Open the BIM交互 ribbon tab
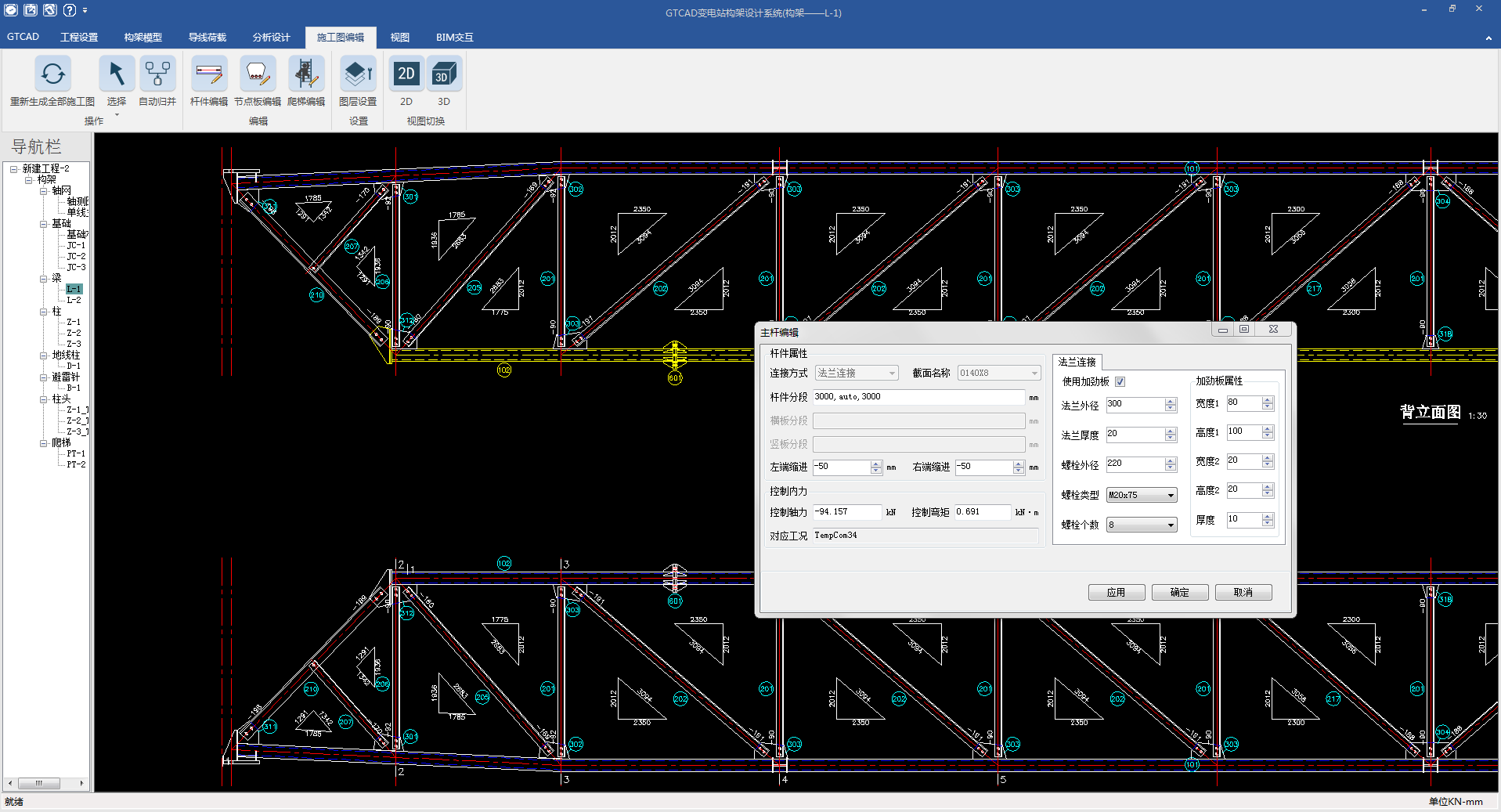The image size is (1501, 812). click(x=454, y=38)
